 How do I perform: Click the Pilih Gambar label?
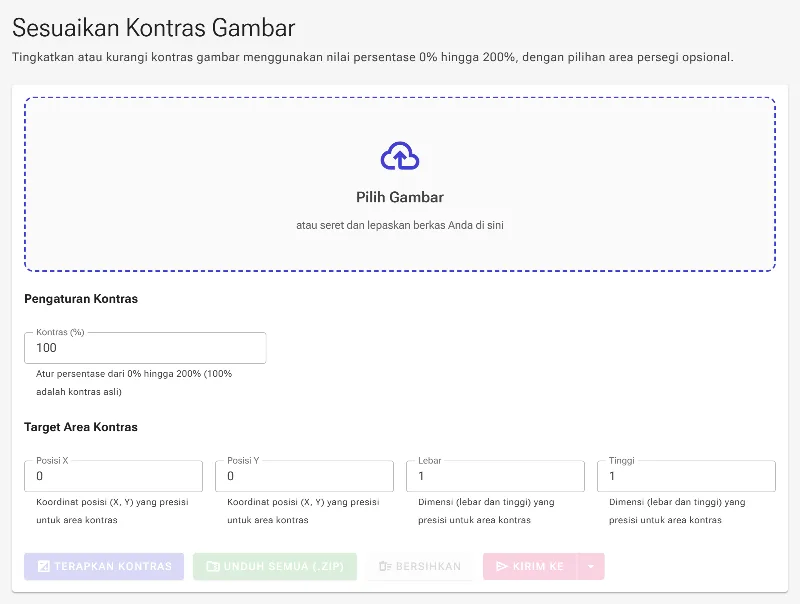[x=400, y=197]
